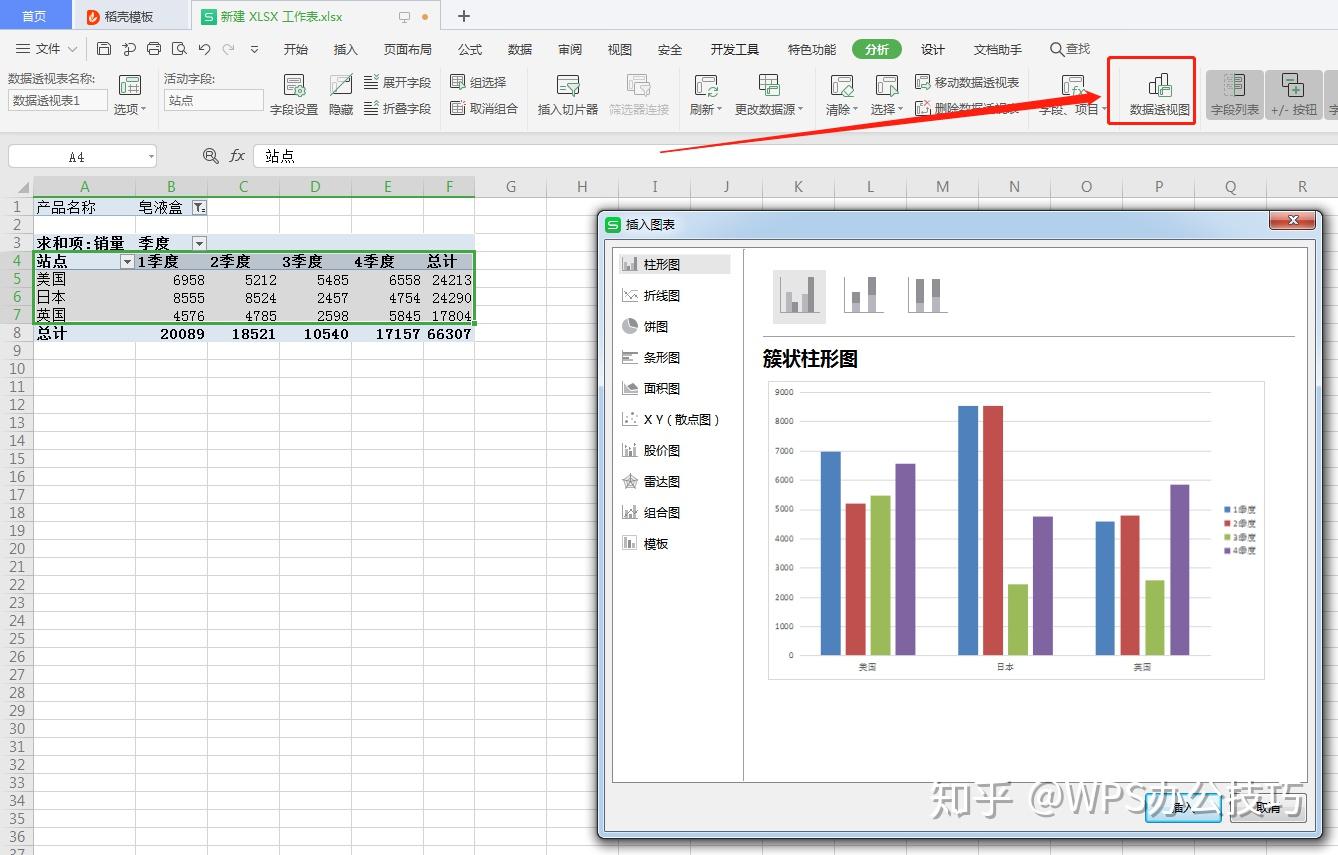Open the 产品名称 filter dropdown in cell B1
This screenshot has width=1338, height=855.
199,208
